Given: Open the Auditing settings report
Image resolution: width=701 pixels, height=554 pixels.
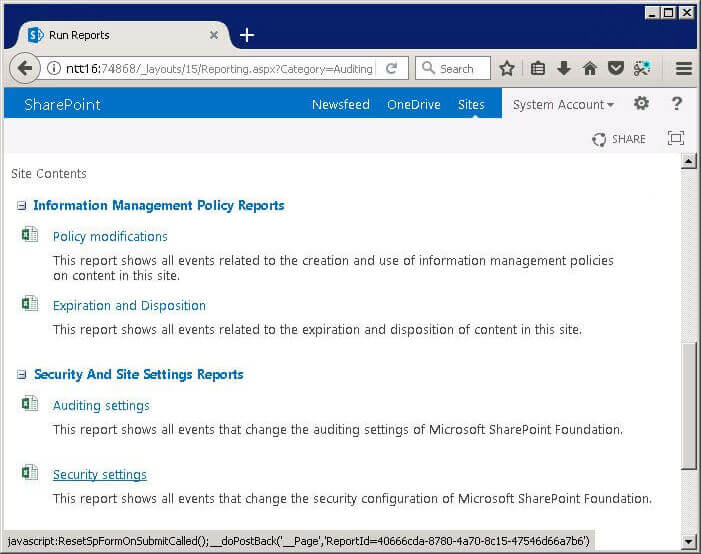Looking at the screenshot, I should [101, 406].
